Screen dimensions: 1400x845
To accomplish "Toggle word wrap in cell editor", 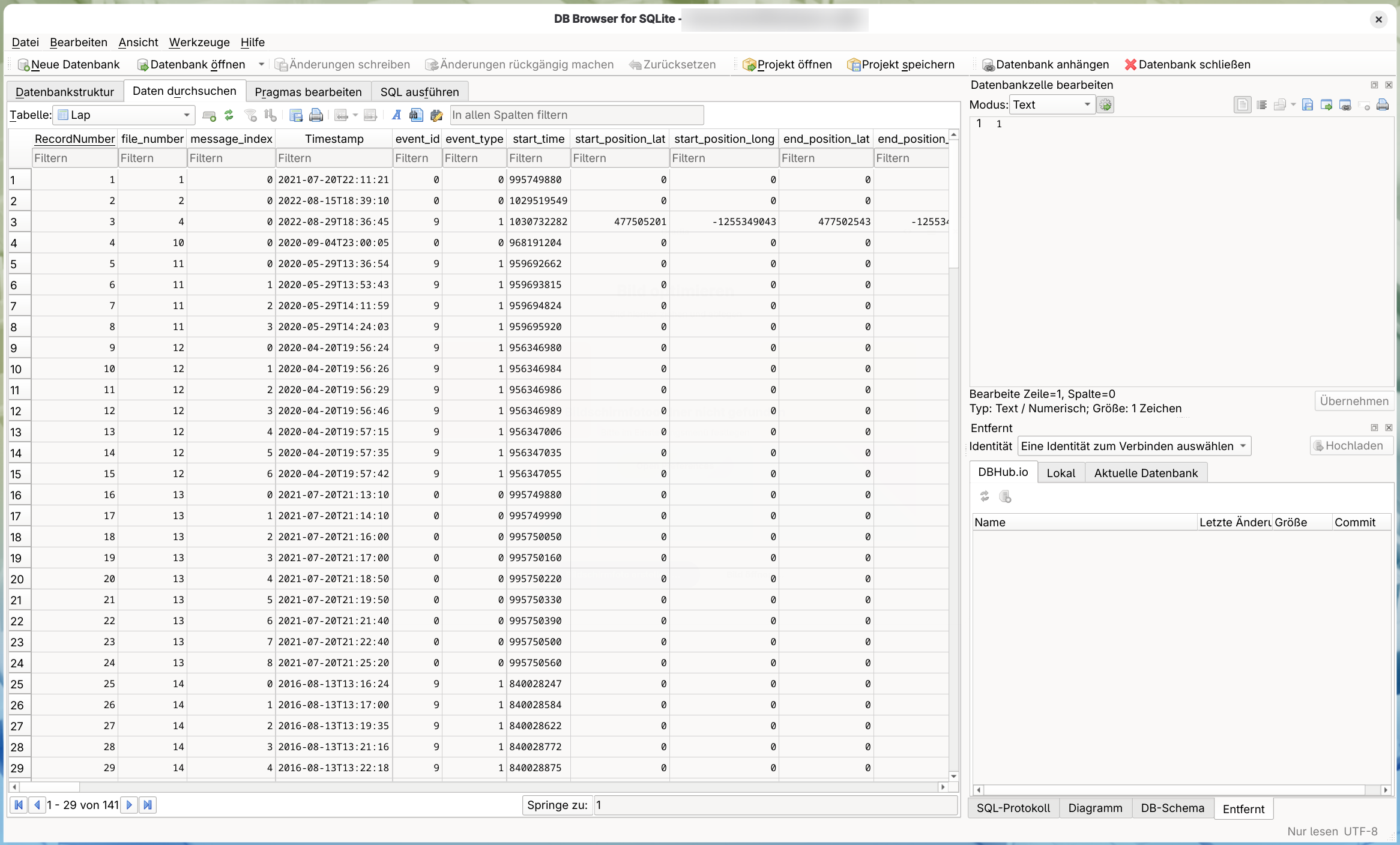I will (1243, 105).
